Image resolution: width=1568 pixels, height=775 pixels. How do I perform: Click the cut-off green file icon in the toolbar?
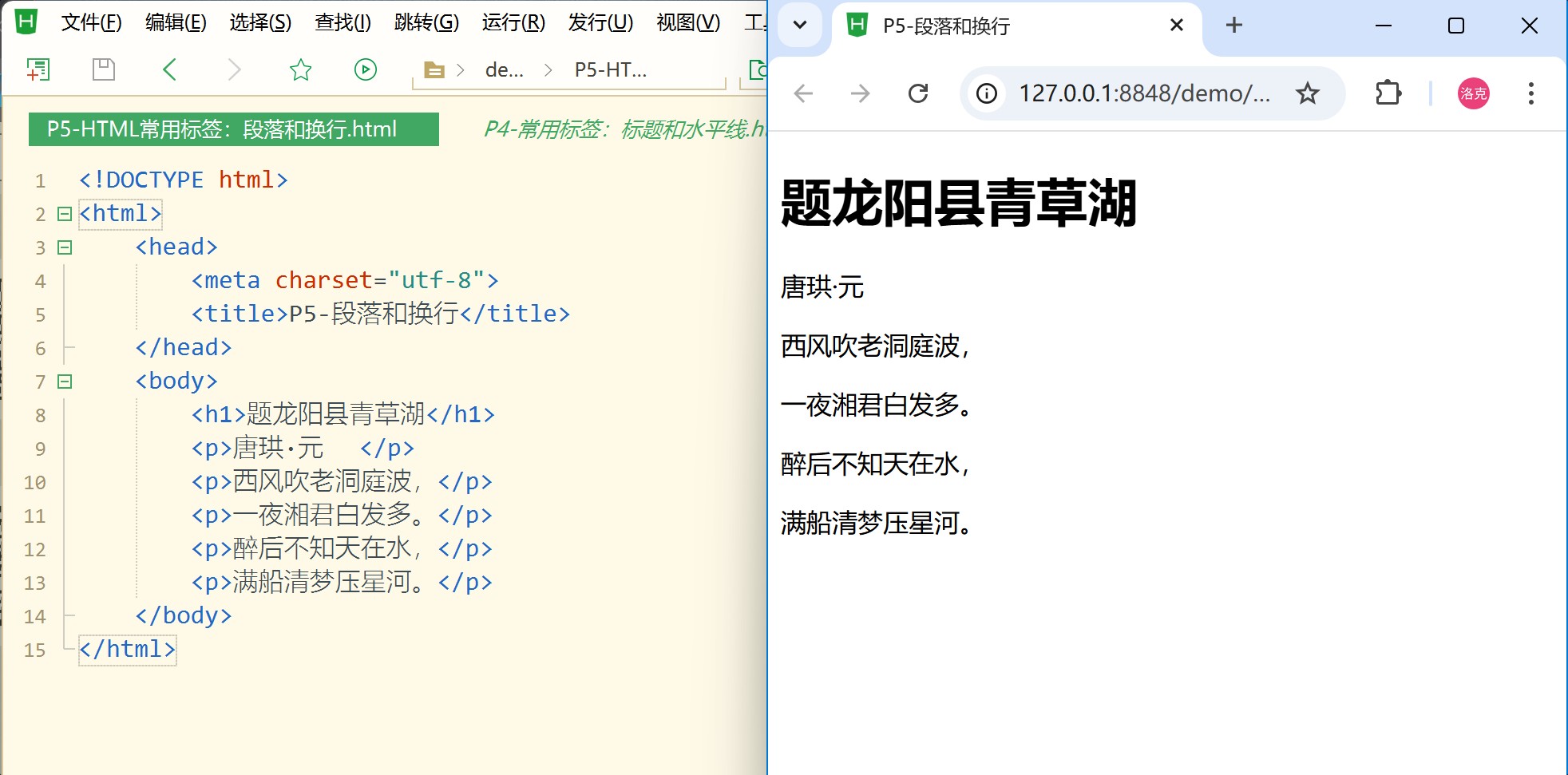[758, 70]
